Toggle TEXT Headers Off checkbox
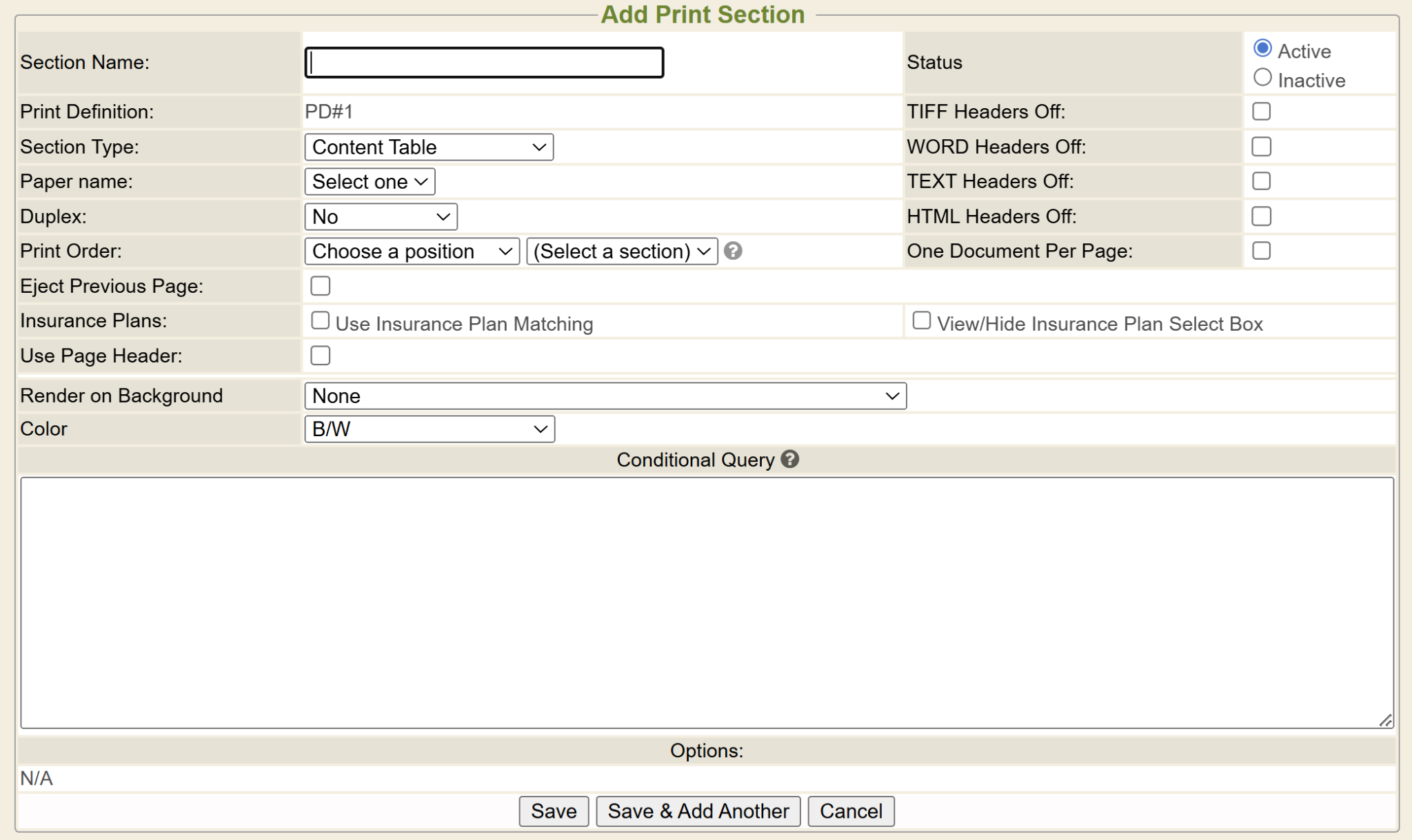This screenshot has width=1412, height=840. (x=1261, y=181)
